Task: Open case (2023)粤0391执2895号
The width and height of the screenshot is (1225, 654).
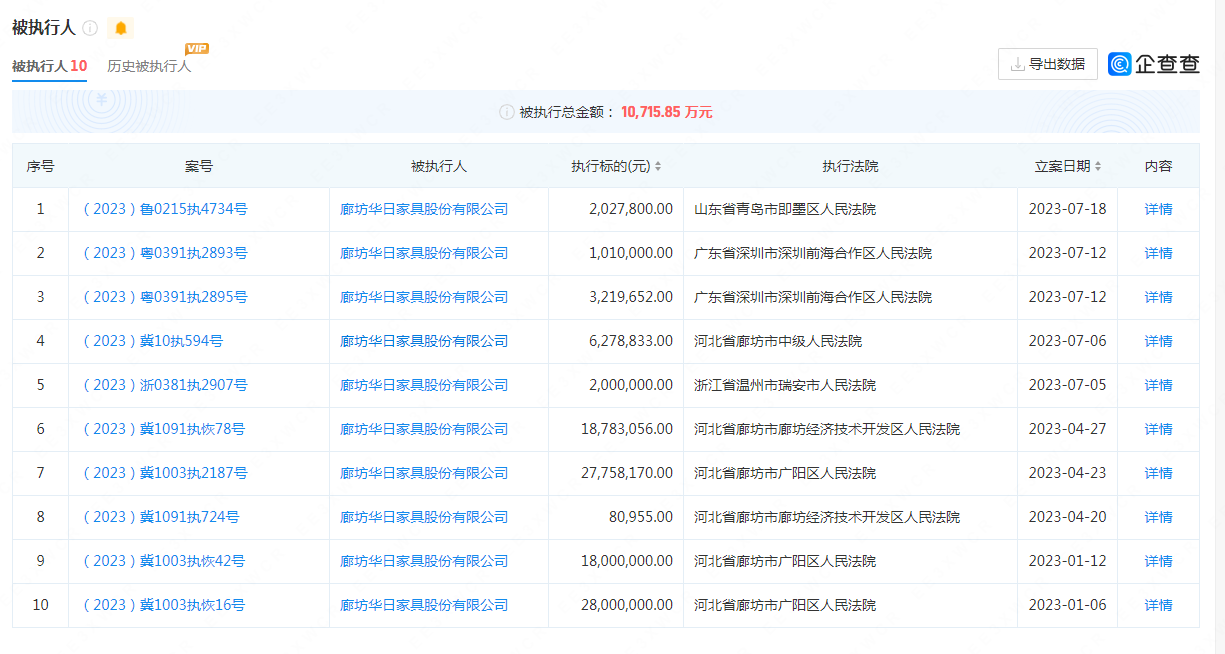Action: point(165,297)
